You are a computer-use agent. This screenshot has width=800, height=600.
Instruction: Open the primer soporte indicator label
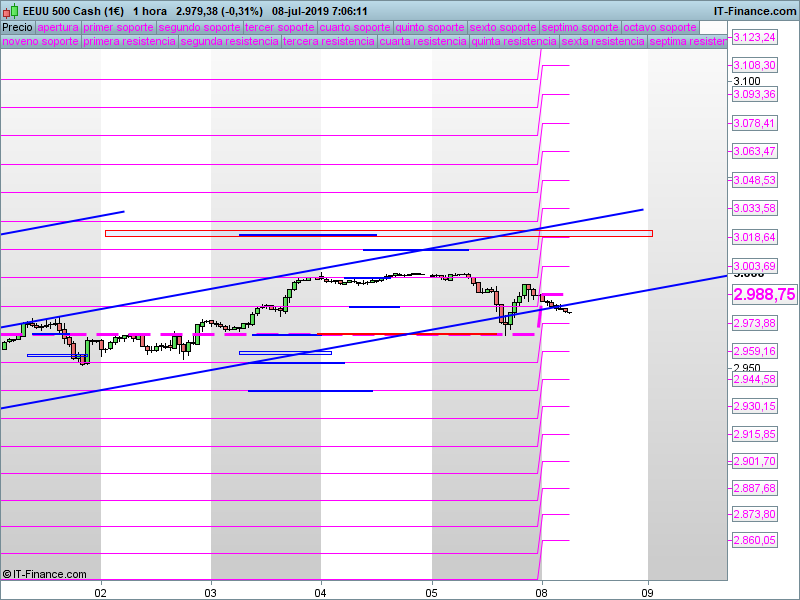[118, 28]
